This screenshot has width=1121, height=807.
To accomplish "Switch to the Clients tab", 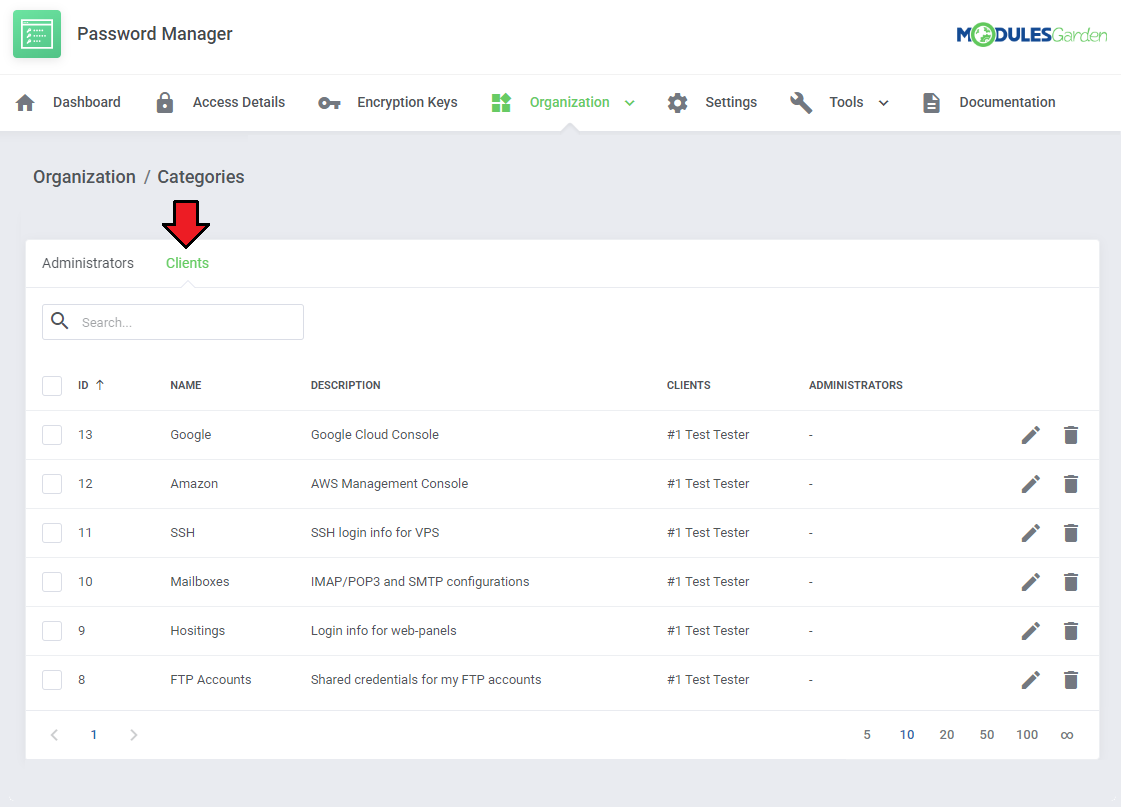I will (x=187, y=263).
